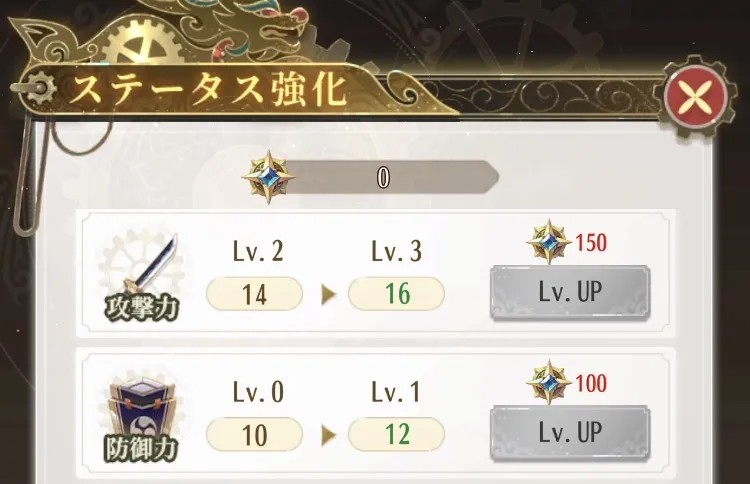
Task: Click the arrow between 10 and 12
Action: pyautogui.click(x=328, y=435)
